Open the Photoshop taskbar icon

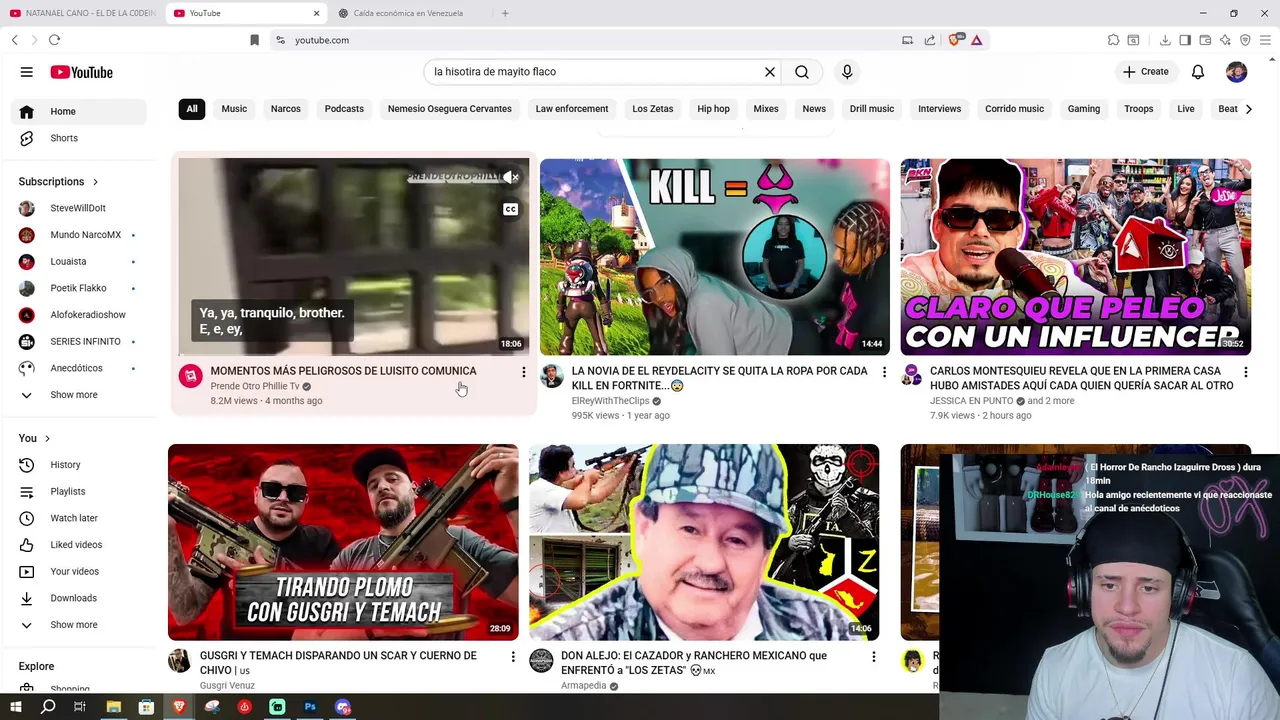[x=310, y=707]
